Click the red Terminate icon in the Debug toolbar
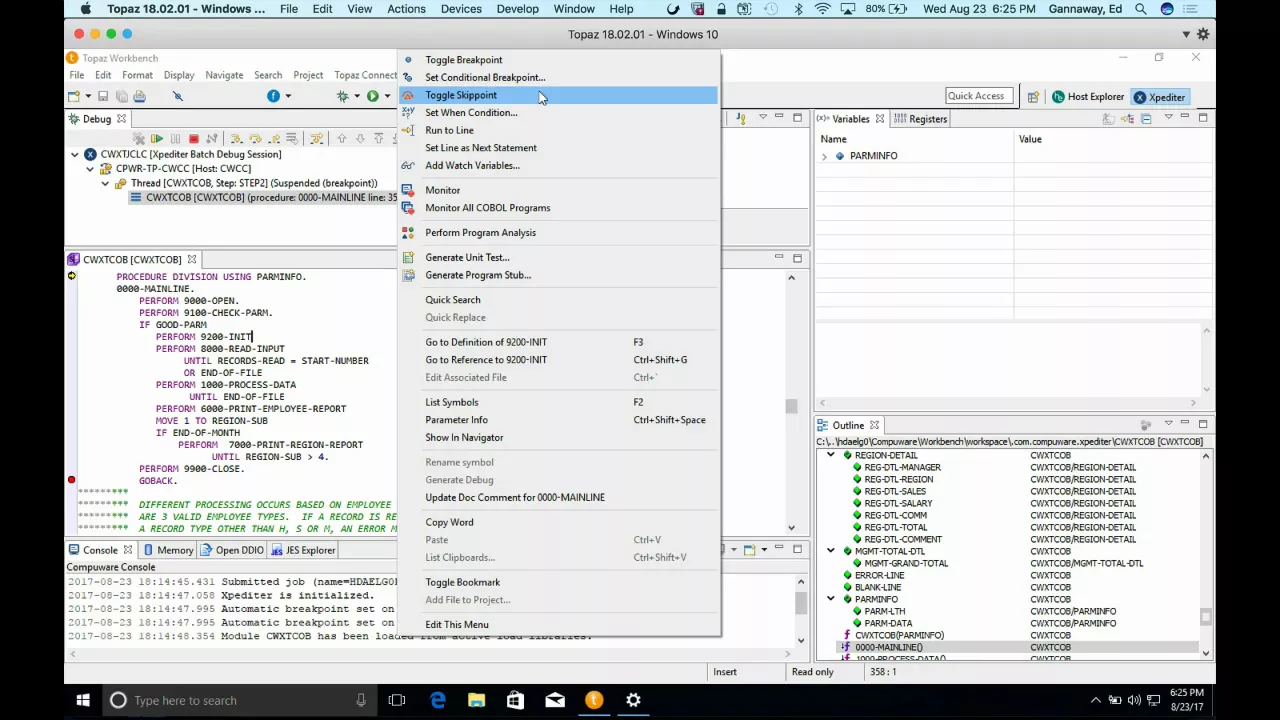 click(x=194, y=139)
